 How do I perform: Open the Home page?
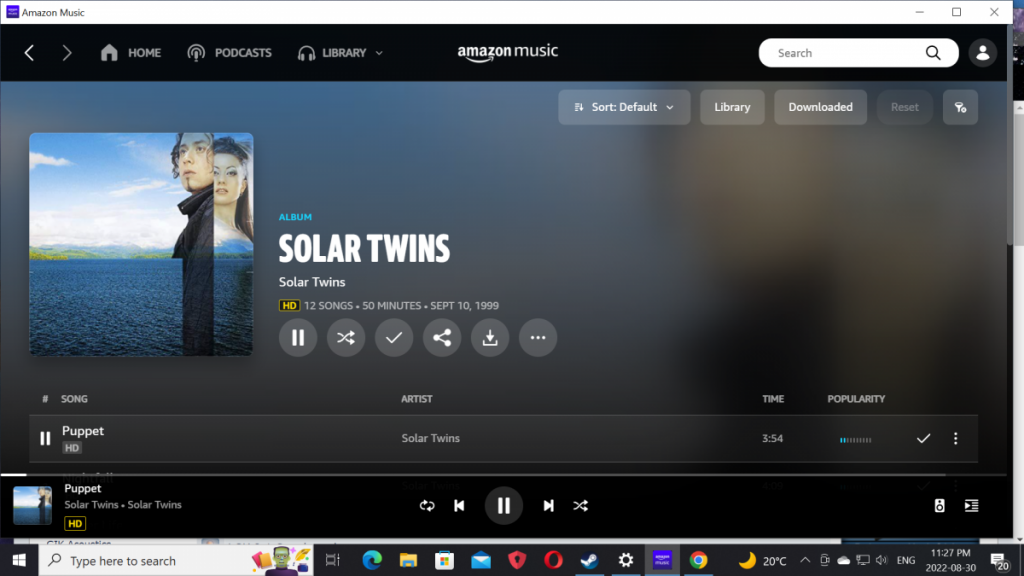(x=131, y=53)
